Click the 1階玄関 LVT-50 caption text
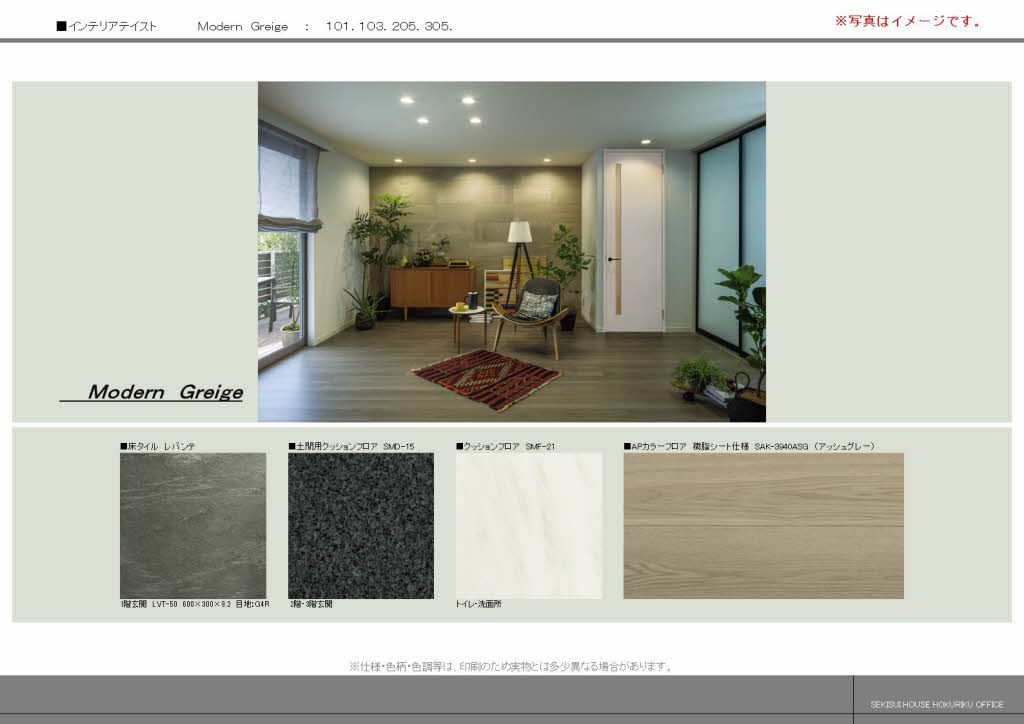The image size is (1024, 724). [x=195, y=605]
